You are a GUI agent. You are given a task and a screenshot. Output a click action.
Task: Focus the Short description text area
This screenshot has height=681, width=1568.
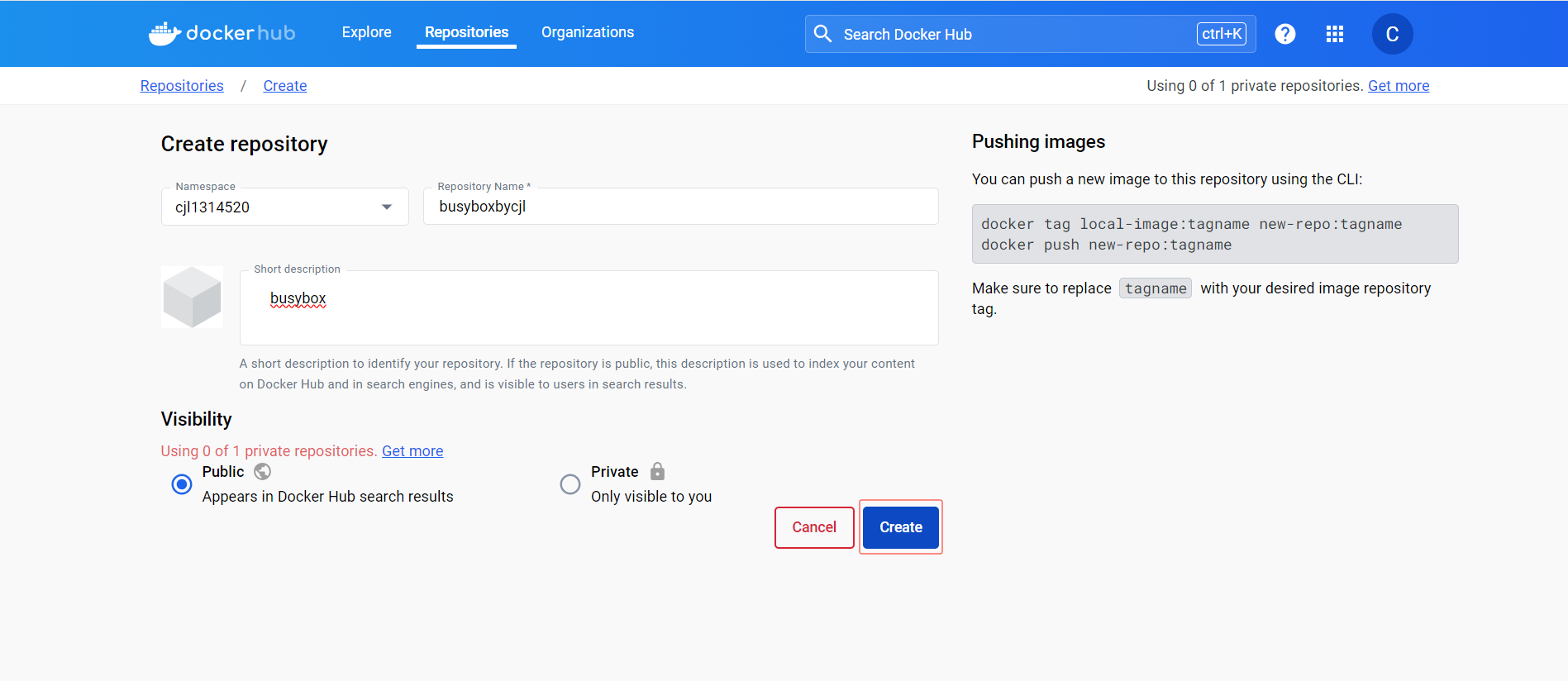tap(589, 307)
